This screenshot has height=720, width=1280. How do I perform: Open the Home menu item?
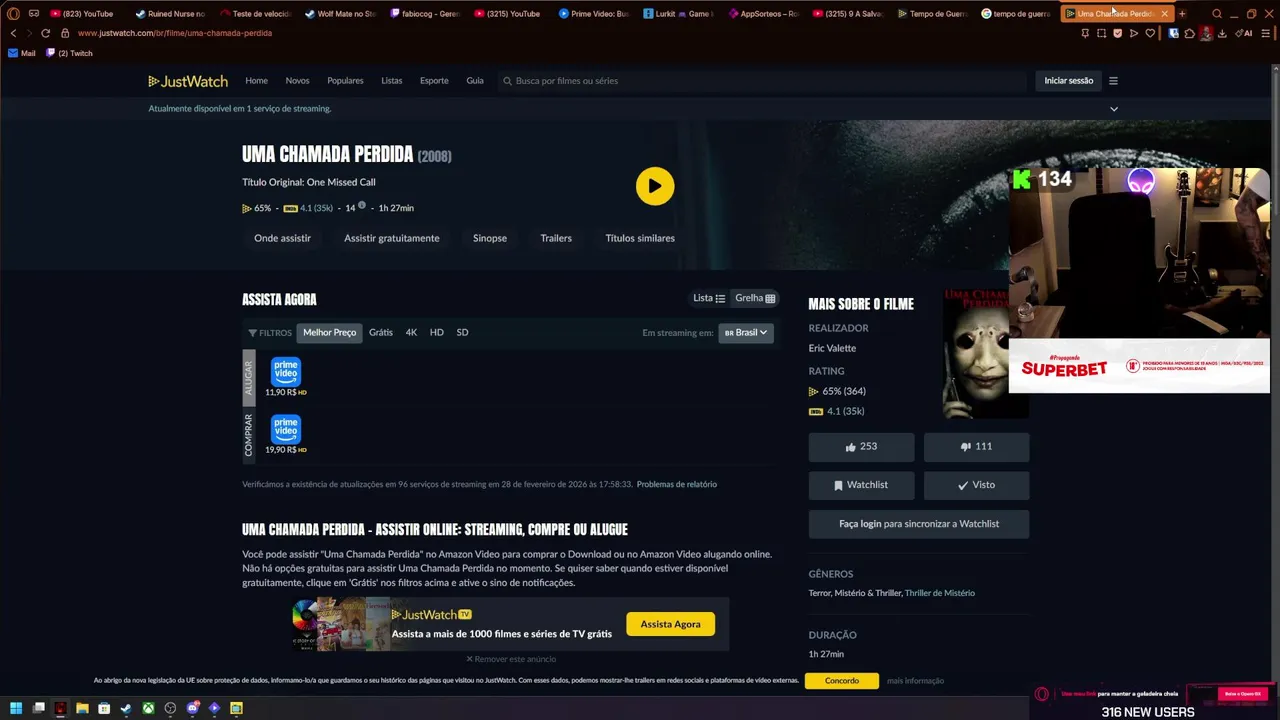256,81
